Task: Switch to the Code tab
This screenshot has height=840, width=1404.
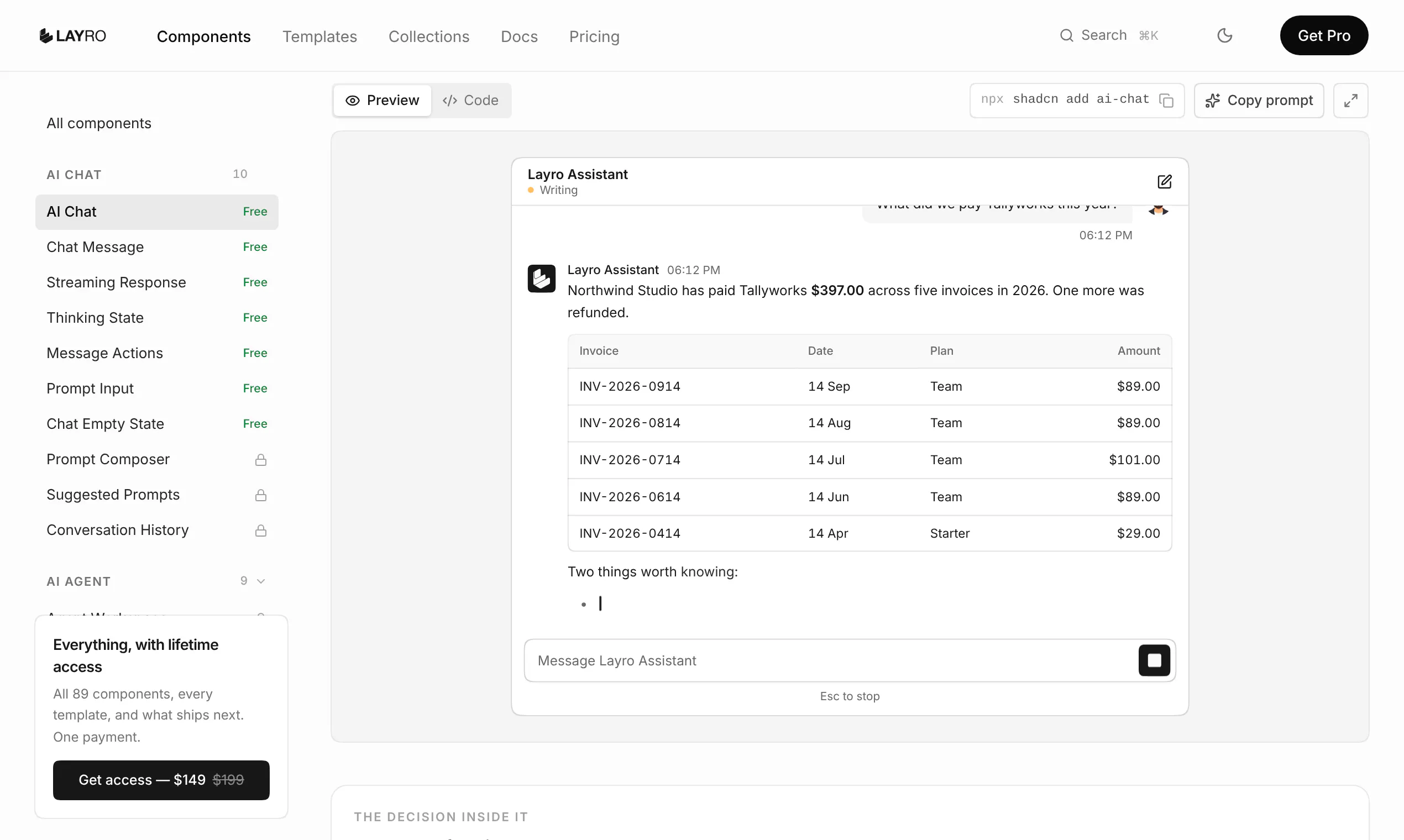Action: click(470, 100)
